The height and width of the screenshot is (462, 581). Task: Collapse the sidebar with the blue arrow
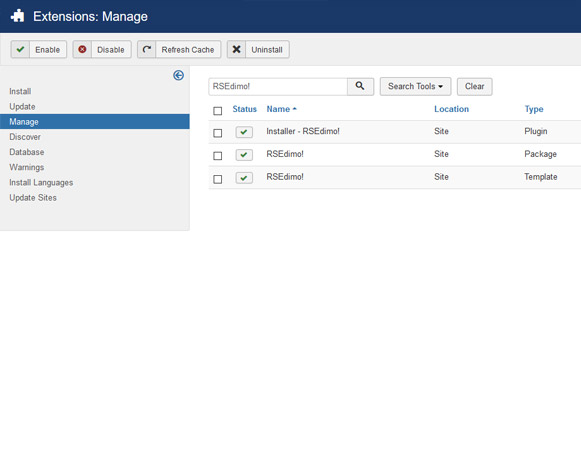(x=179, y=75)
